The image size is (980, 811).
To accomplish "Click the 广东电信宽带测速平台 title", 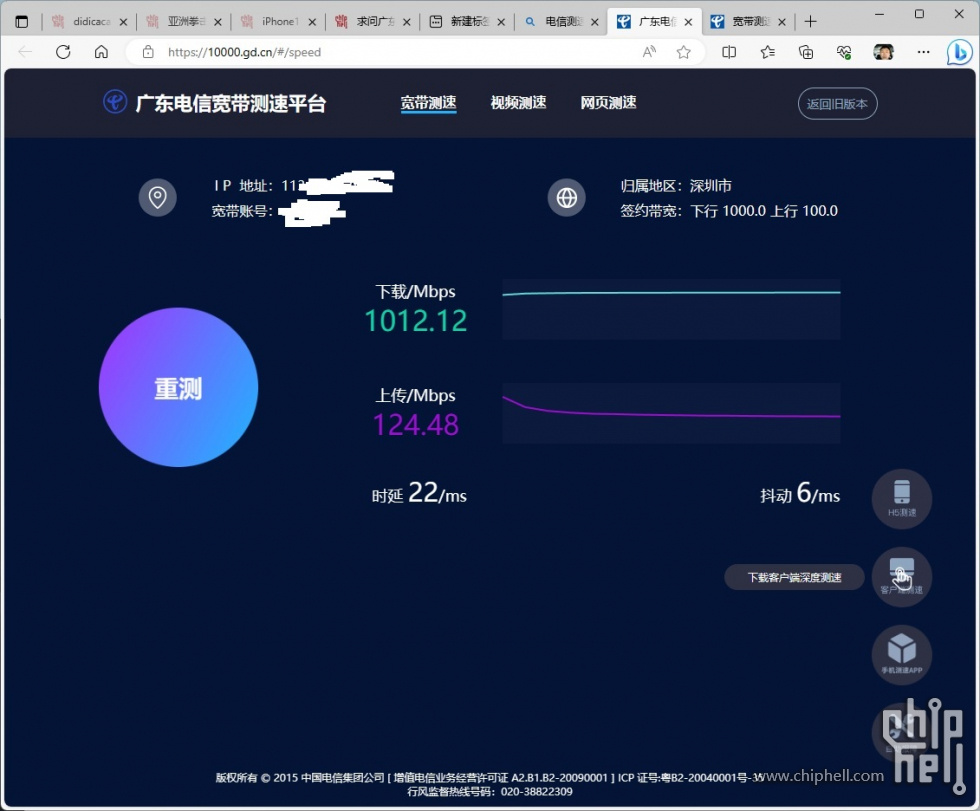I will (x=231, y=103).
